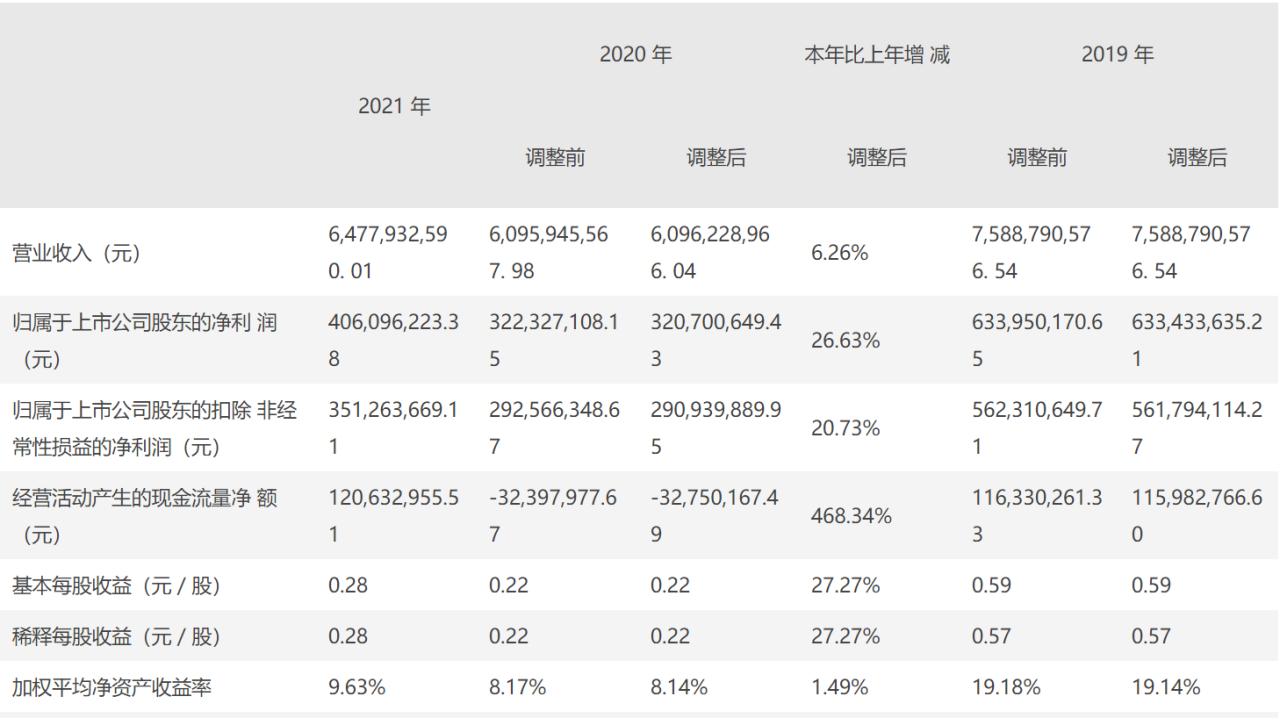This screenshot has height=718, width=1280.
Task: Click the 归属于上市公司股东的净利润（元）row label
Action: (144, 340)
